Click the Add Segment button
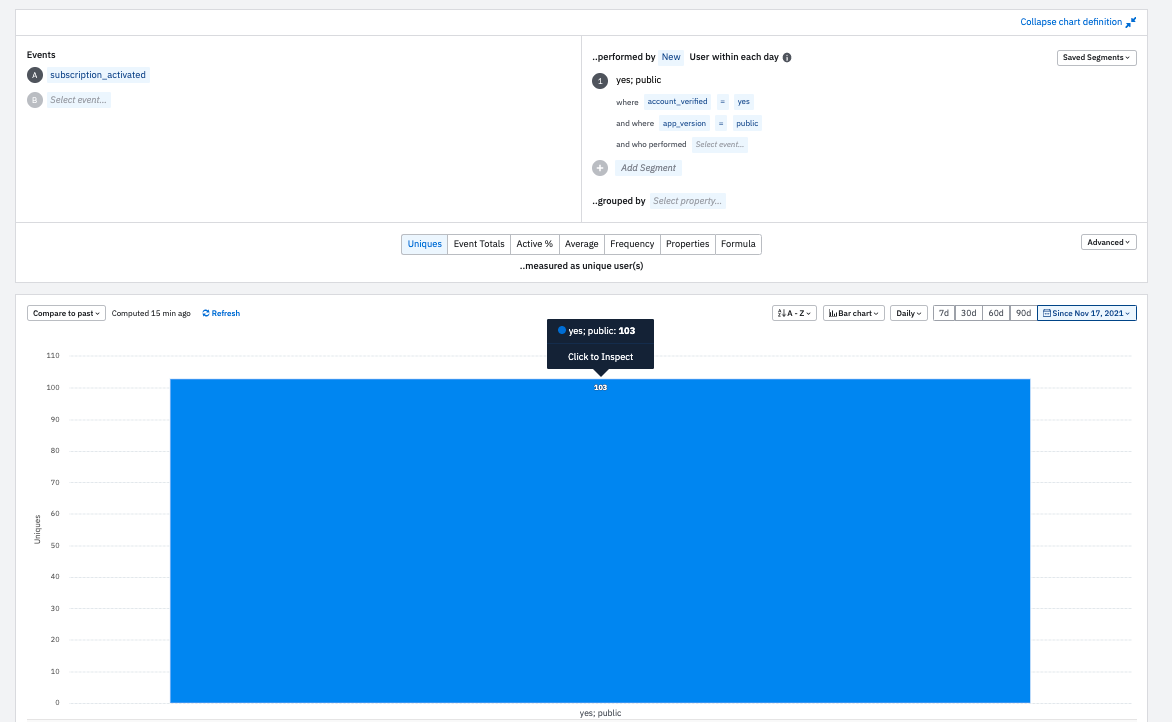Image resolution: width=1172 pixels, height=722 pixels. (x=648, y=168)
